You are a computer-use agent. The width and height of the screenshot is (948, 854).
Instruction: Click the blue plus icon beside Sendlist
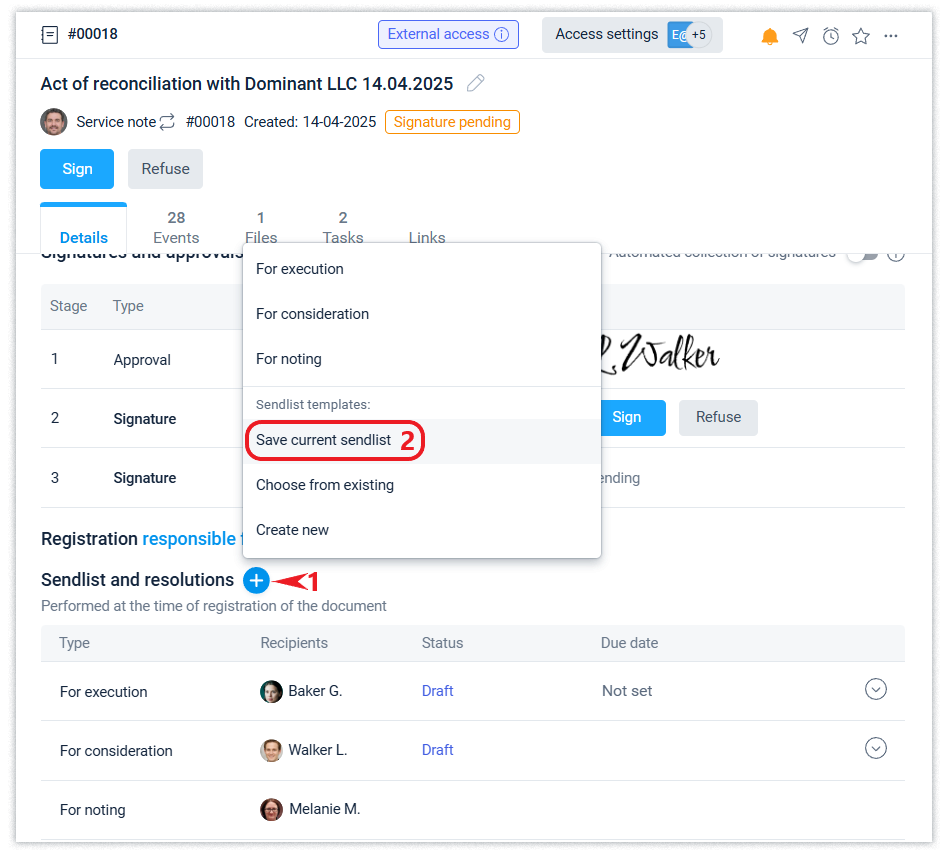pyautogui.click(x=256, y=580)
